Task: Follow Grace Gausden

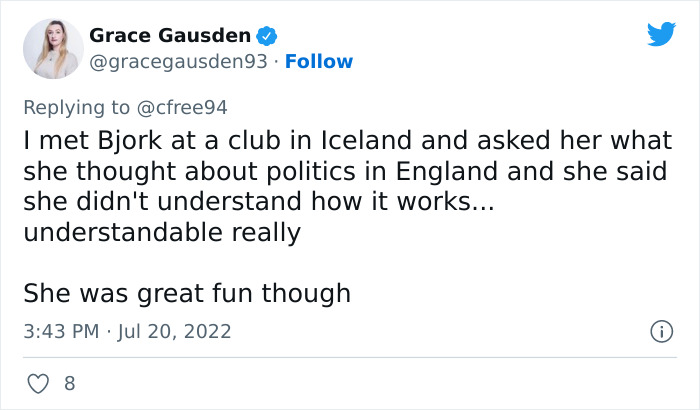Action: click(x=319, y=62)
